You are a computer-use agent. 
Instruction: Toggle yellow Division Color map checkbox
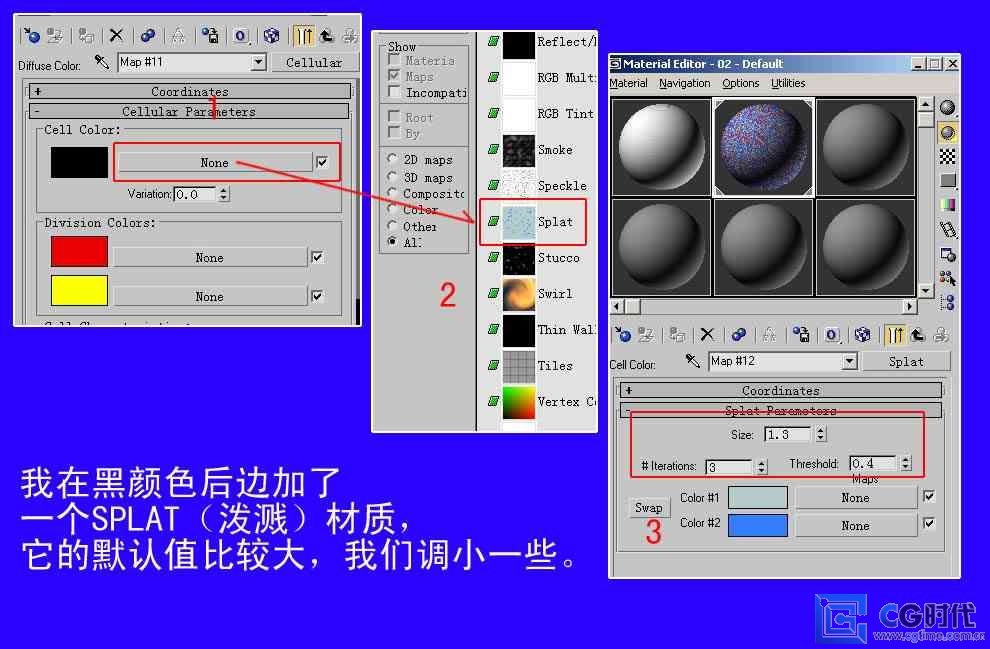[x=318, y=295]
